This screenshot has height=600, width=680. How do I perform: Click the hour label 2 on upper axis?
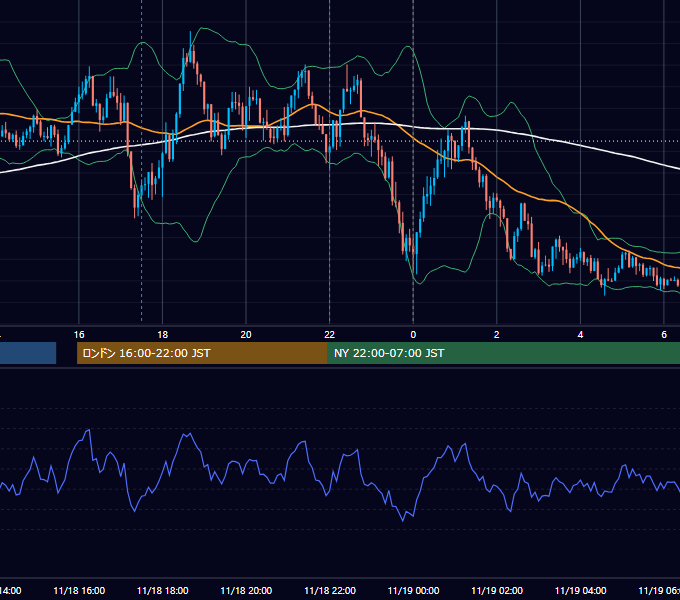point(497,335)
